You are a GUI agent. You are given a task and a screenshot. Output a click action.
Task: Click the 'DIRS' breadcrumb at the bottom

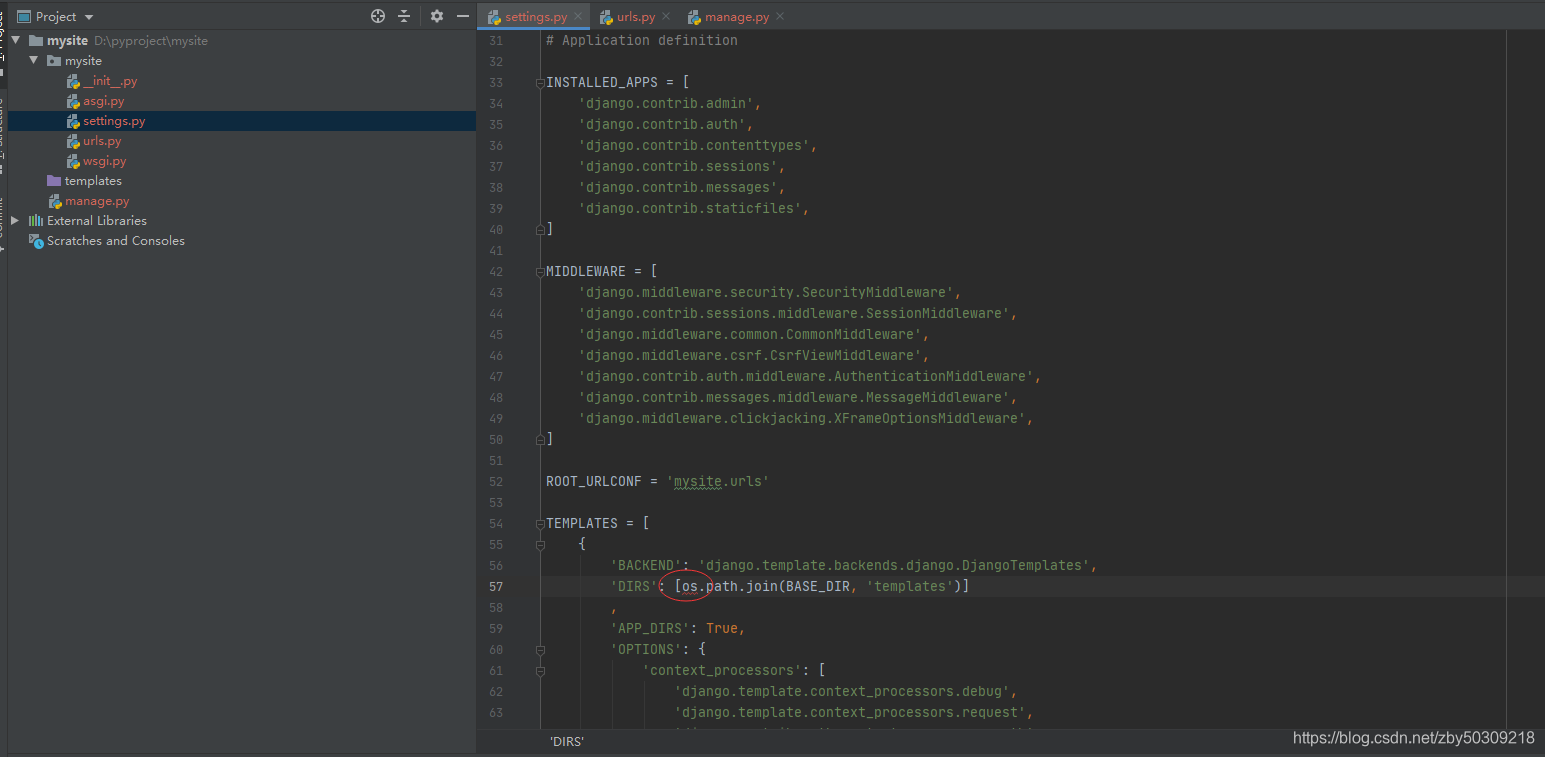pos(566,741)
